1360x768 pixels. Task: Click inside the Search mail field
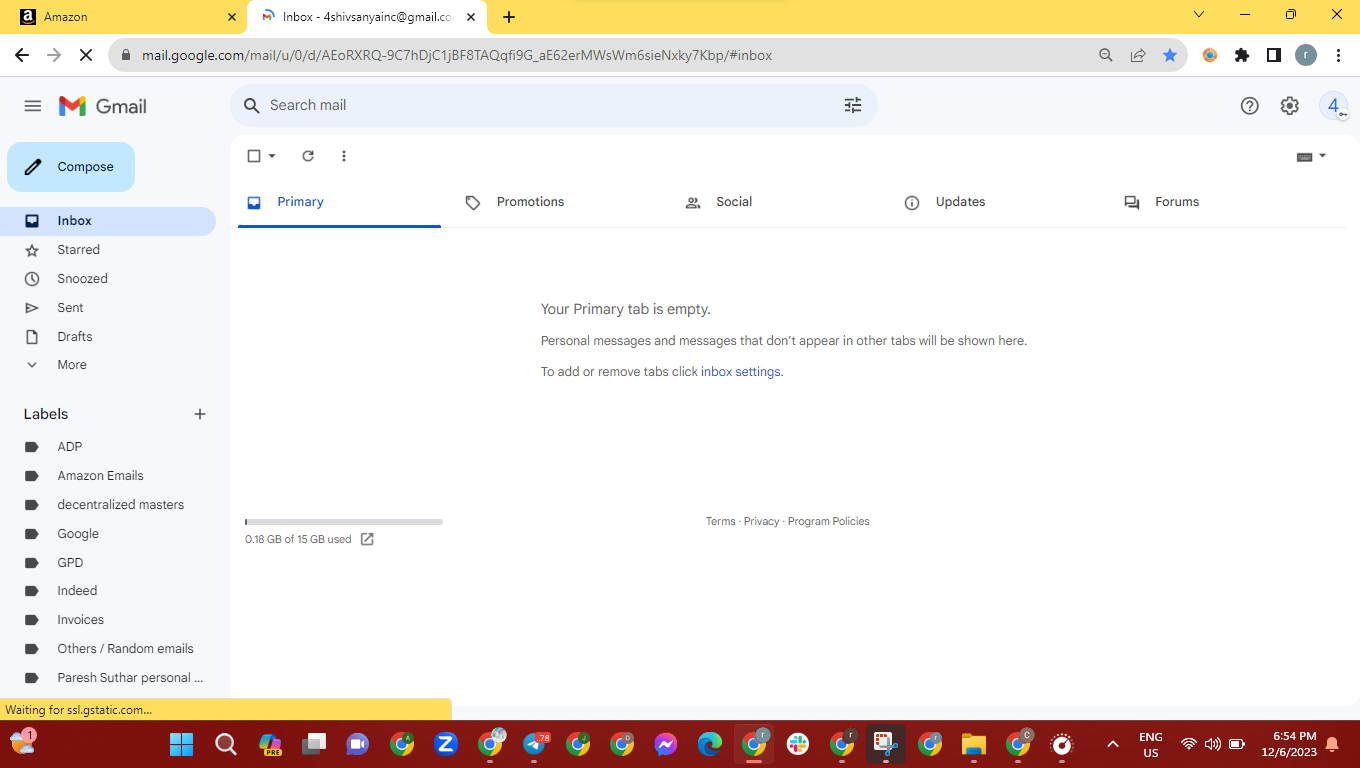(553, 105)
